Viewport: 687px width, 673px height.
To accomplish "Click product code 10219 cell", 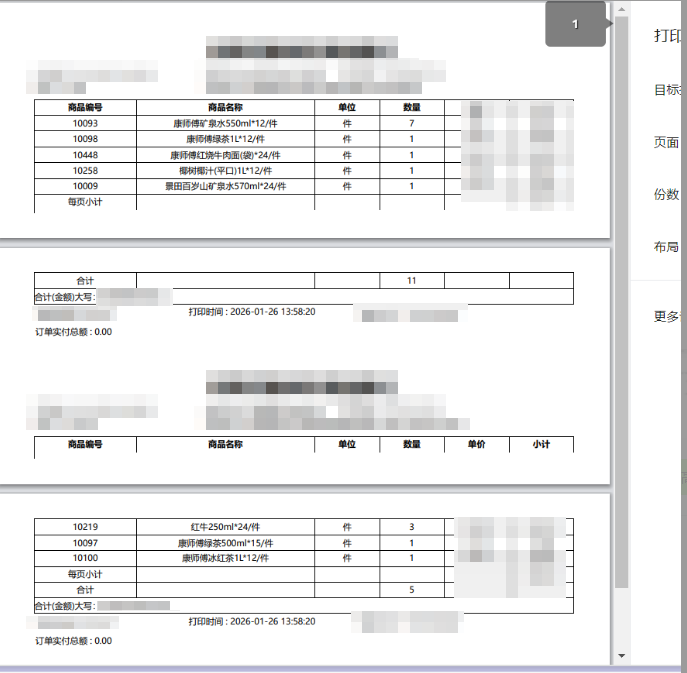I will (x=85, y=527).
